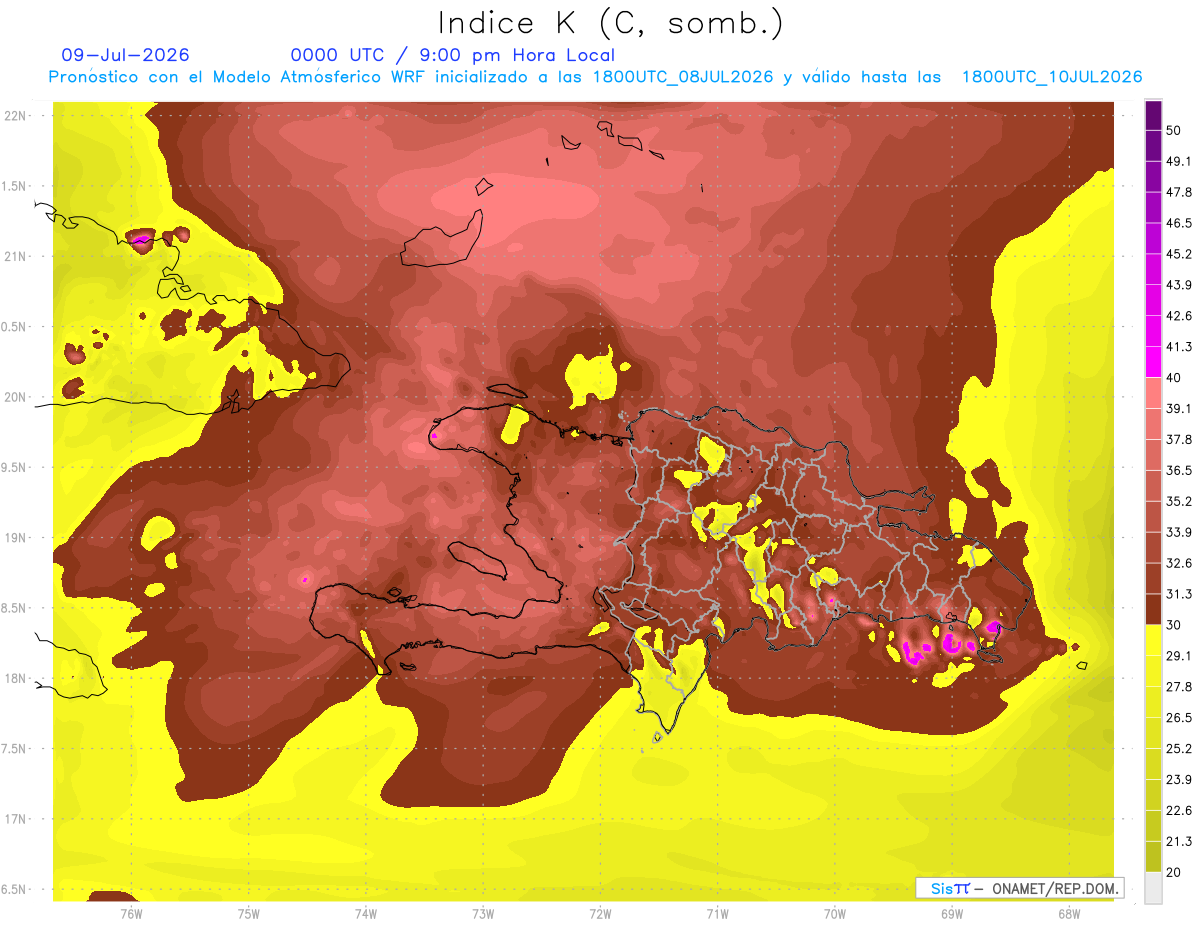Click the colorbar value "20"
The height and width of the screenshot is (927, 1200).
pyautogui.click(x=1175, y=872)
